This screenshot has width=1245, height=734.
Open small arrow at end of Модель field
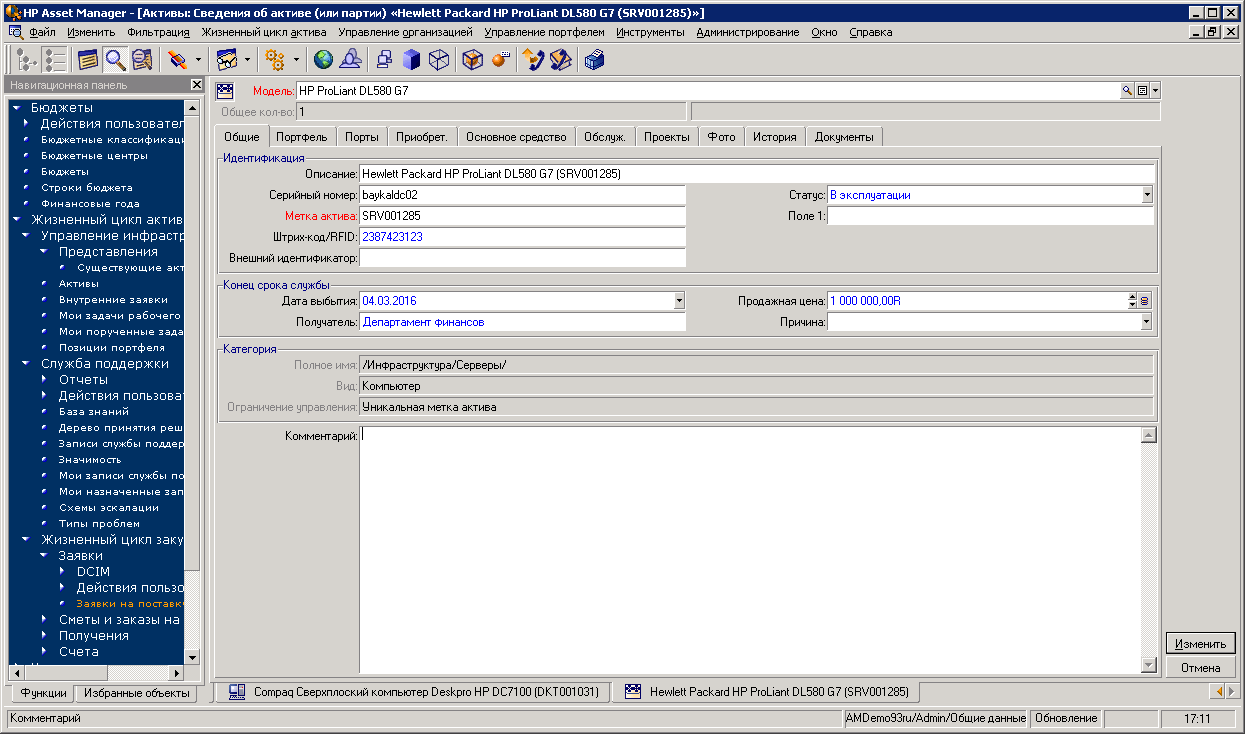click(1156, 91)
